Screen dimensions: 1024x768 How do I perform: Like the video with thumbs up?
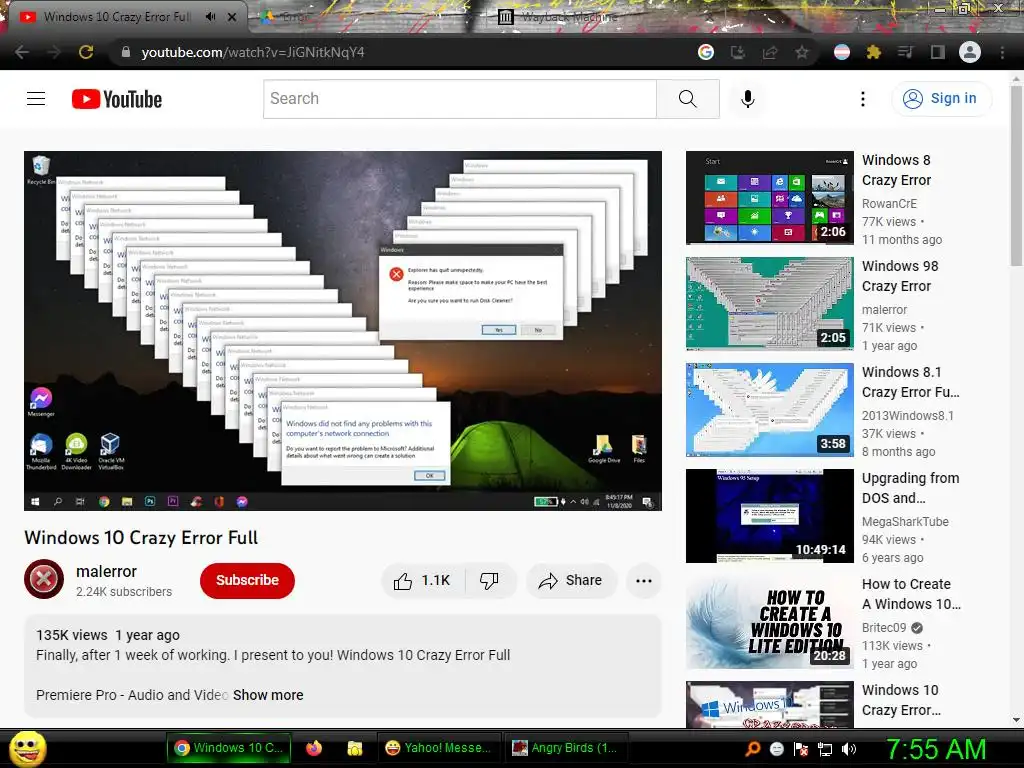click(x=423, y=581)
